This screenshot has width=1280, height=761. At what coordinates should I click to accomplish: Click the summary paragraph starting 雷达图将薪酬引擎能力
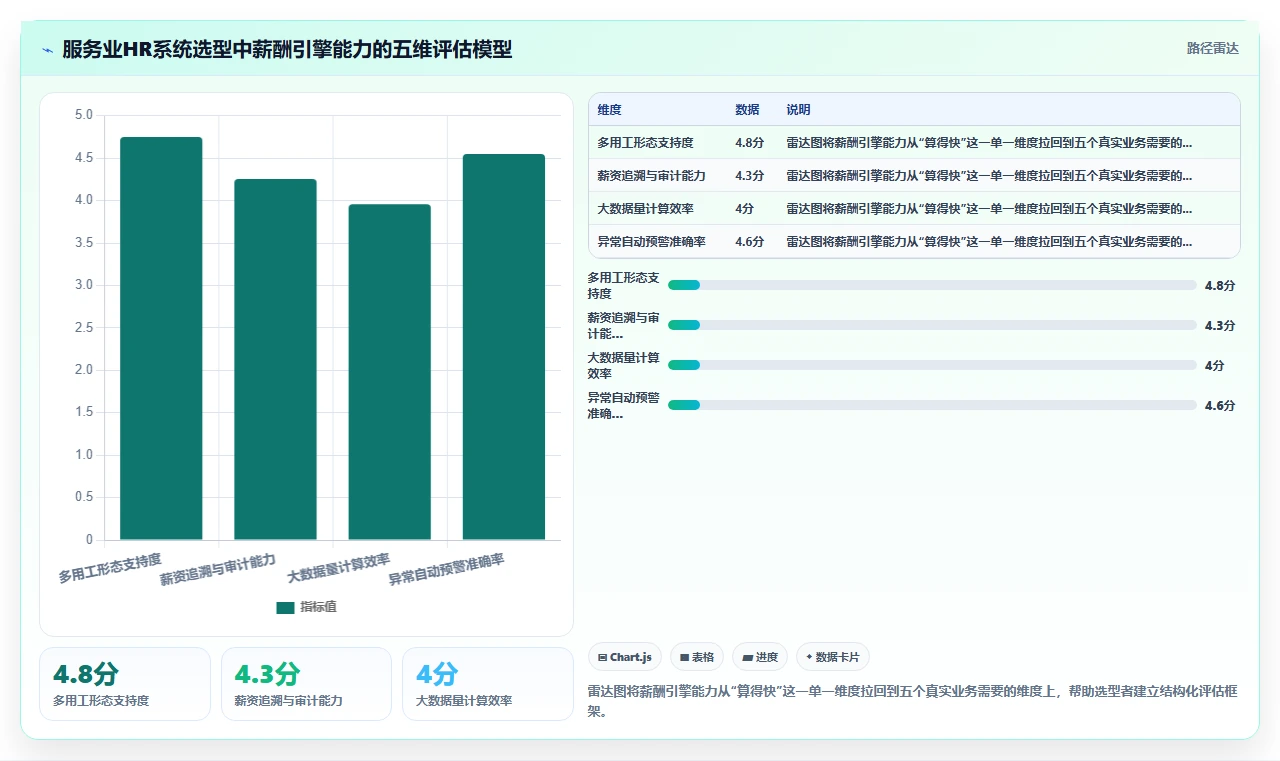point(913,702)
